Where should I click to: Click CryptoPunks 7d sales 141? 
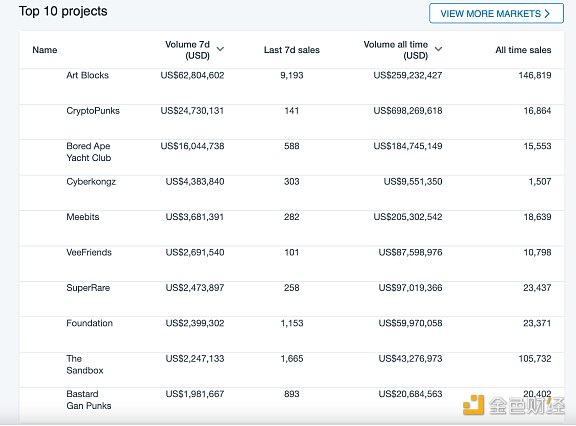pyautogui.click(x=292, y=111)
